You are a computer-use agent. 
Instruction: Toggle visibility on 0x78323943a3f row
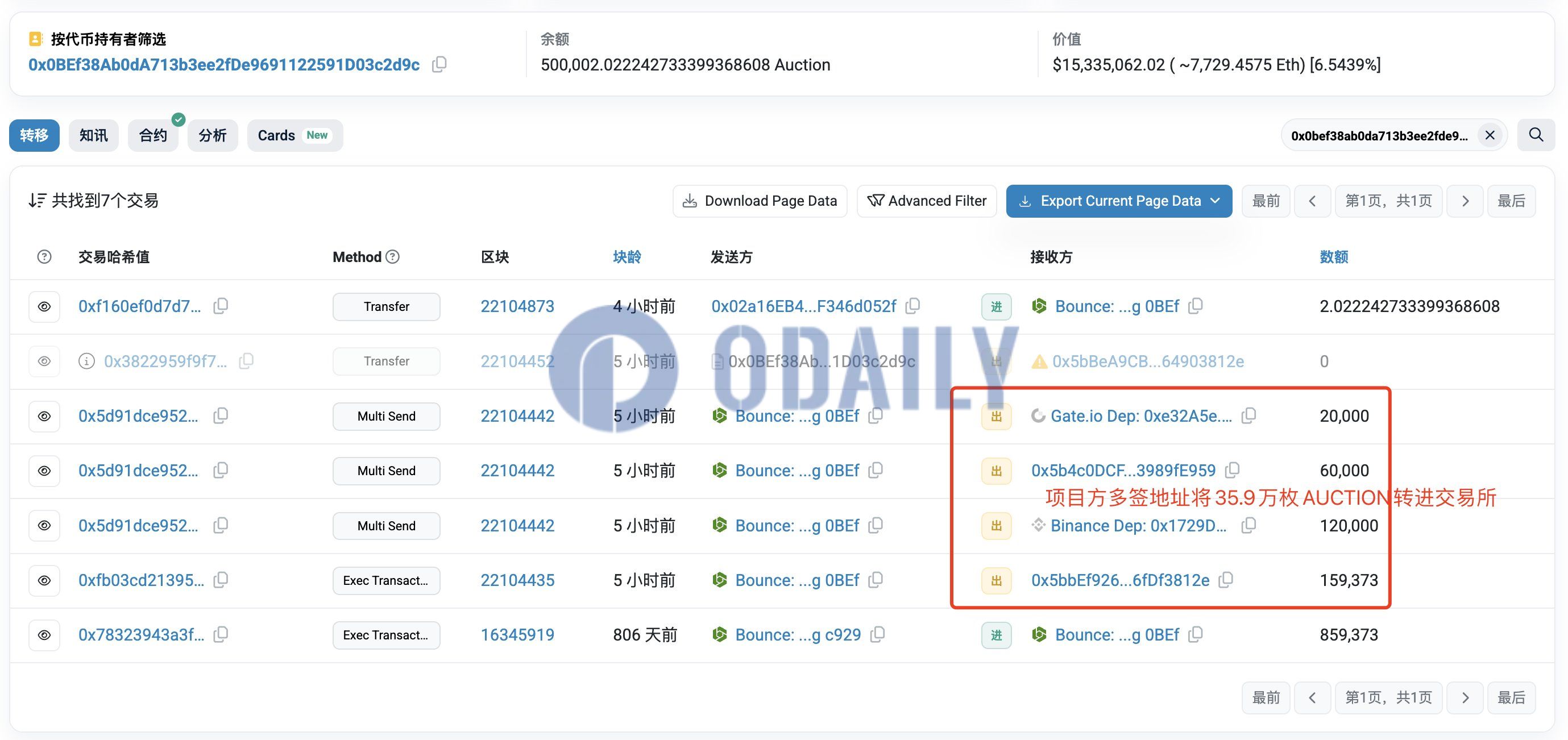43,634
